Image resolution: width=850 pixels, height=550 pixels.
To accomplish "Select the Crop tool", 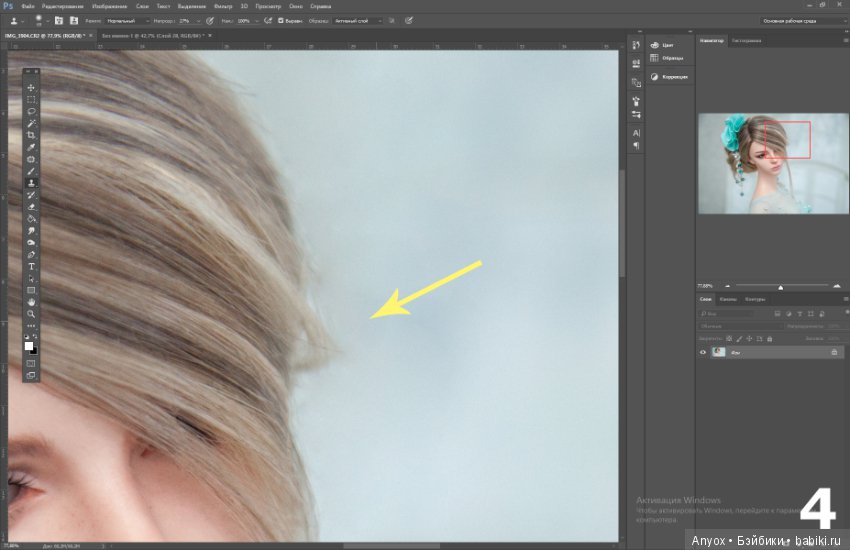I will pos(31,135).
